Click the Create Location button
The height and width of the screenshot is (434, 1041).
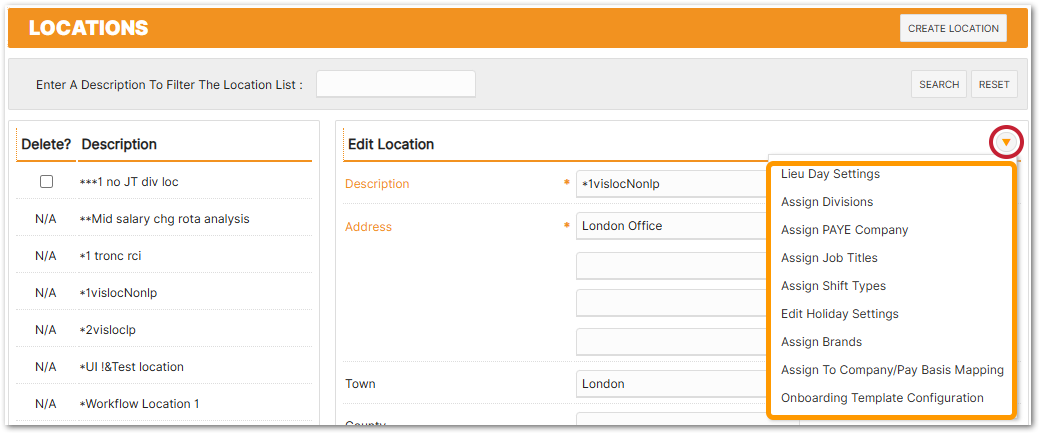point(952,29)
